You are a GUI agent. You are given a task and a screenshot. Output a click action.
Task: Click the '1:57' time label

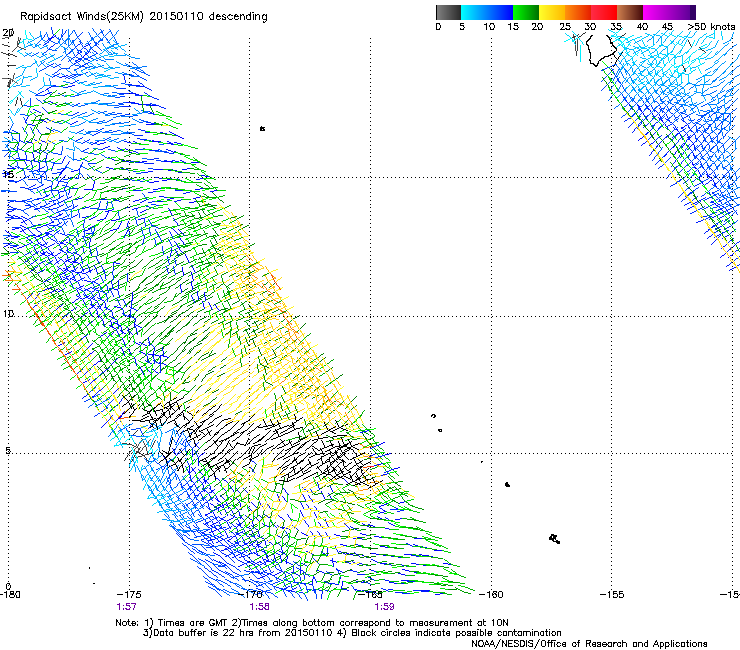tap(126, 607)
